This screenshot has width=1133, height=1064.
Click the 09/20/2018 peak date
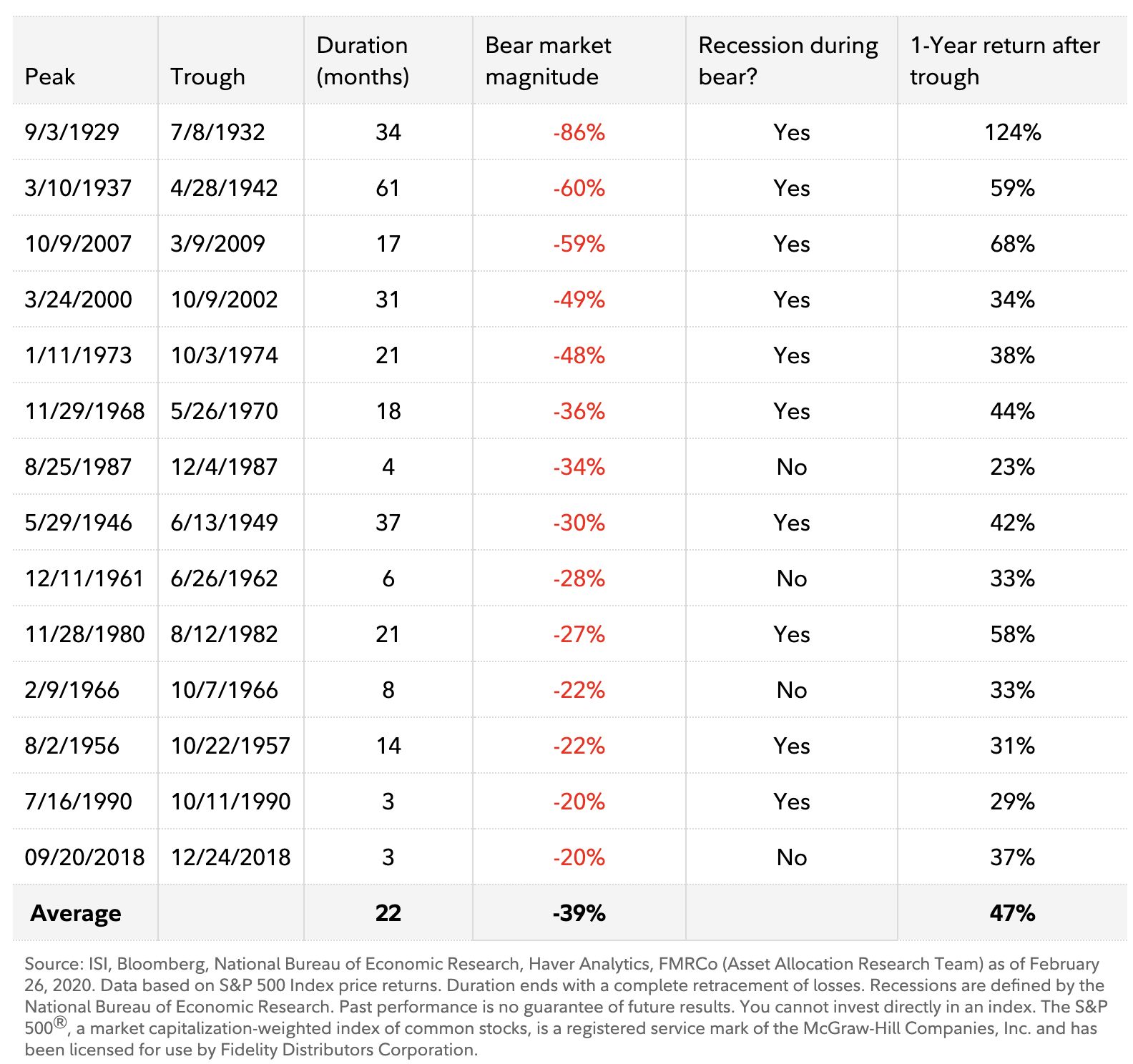[84, 857]
